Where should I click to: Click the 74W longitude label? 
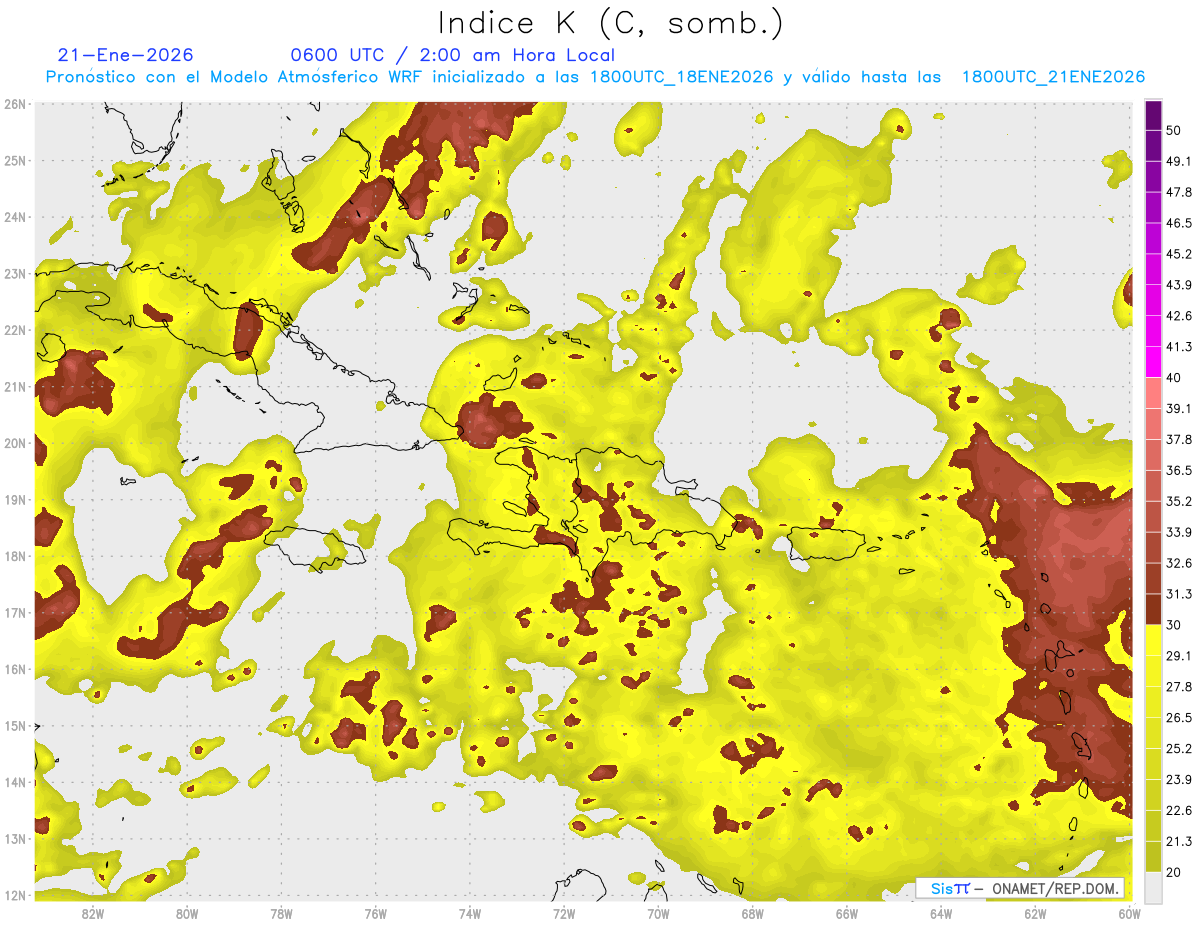[469, 914]
